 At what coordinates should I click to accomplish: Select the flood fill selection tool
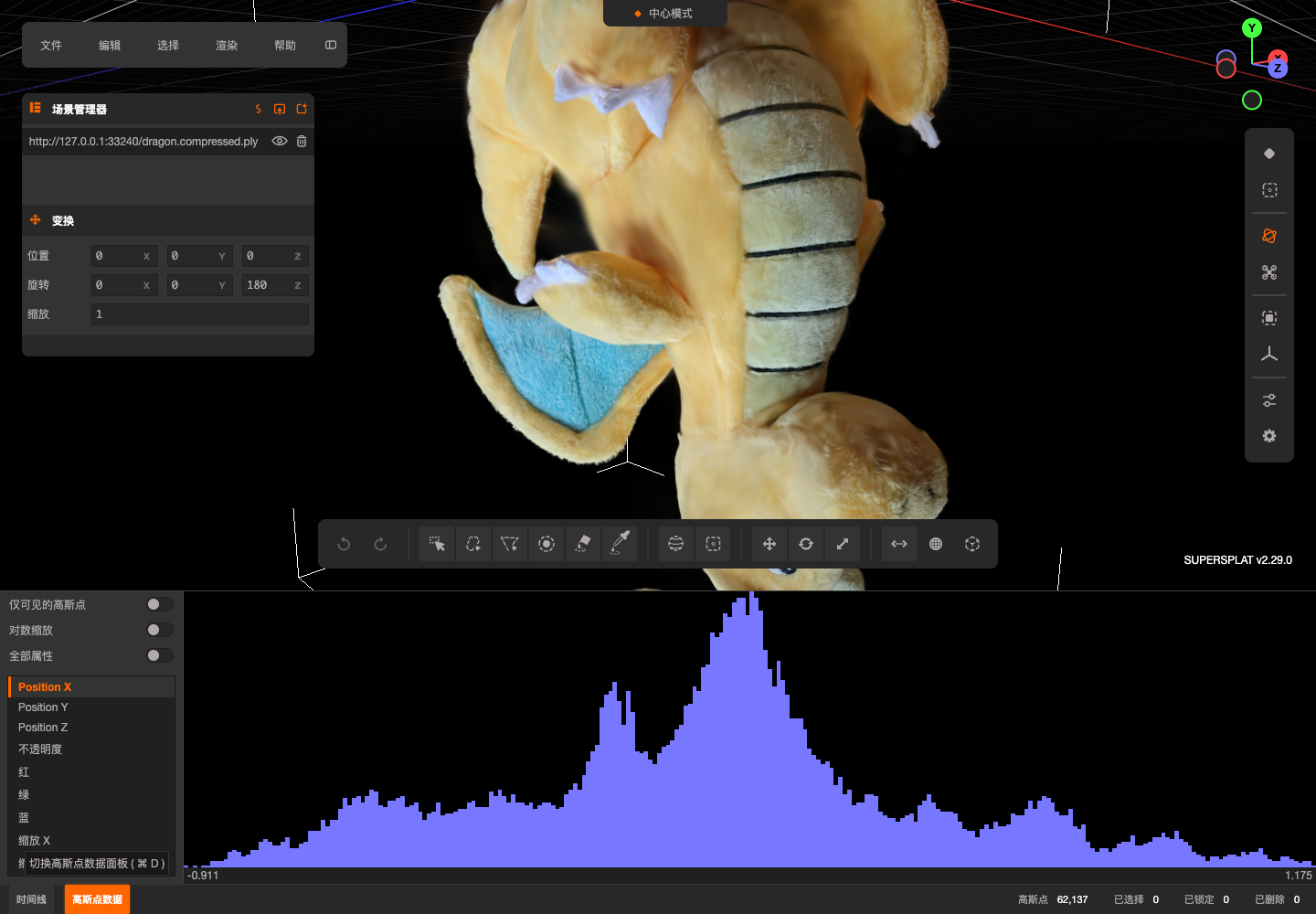pos(583,544)
